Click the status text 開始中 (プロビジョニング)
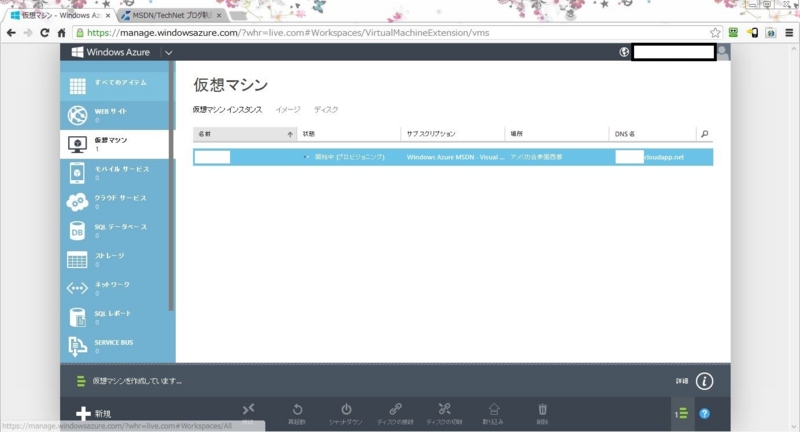Viewport: 800px width, 432px height. pyautogui.click(x=349, y=157)
